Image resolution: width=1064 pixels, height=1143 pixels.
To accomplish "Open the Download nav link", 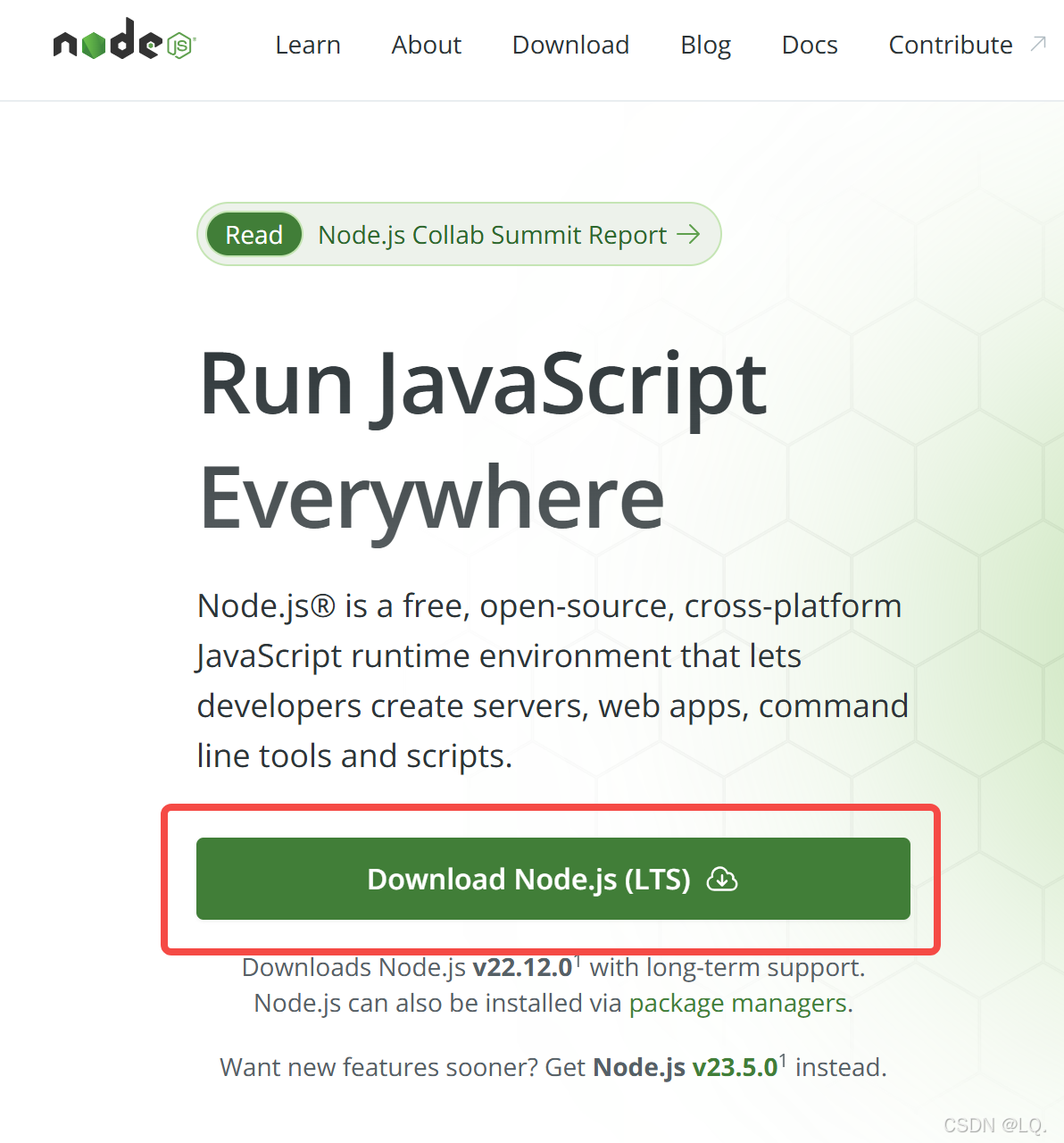I will click(x=571, y=45).
